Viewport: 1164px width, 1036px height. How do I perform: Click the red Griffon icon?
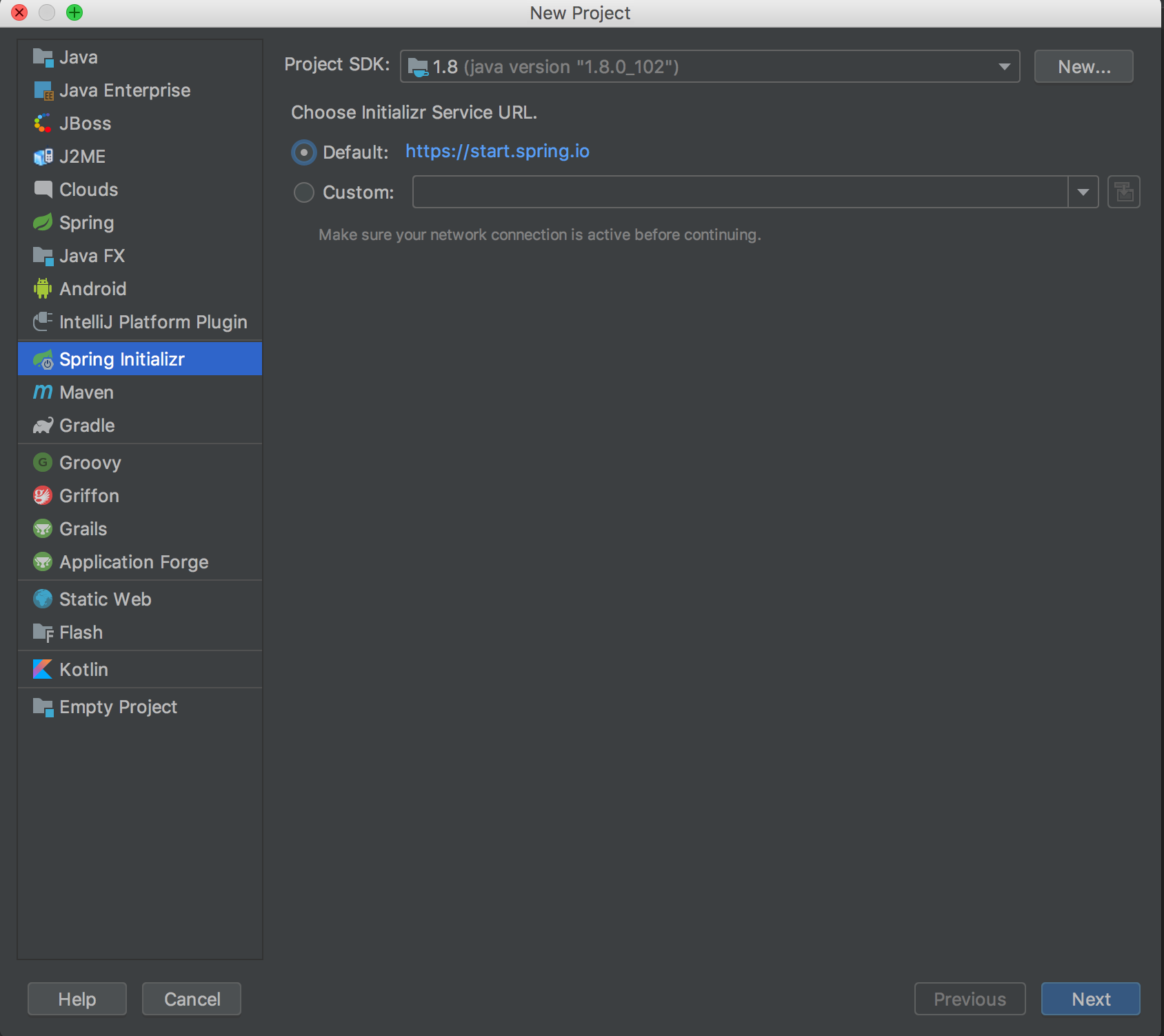click(43, 496)
